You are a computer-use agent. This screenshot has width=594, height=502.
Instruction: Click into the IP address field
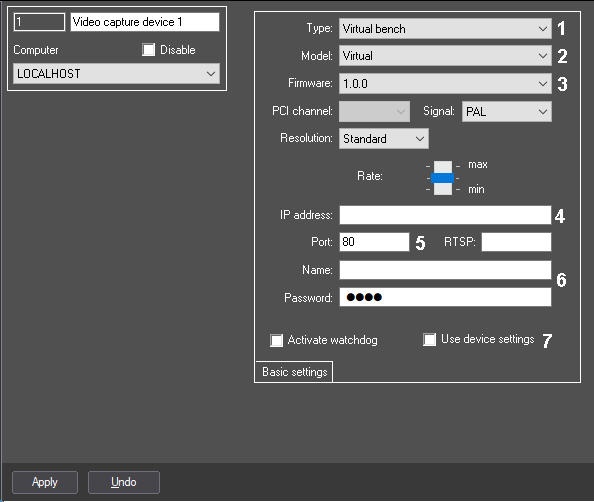445,215
